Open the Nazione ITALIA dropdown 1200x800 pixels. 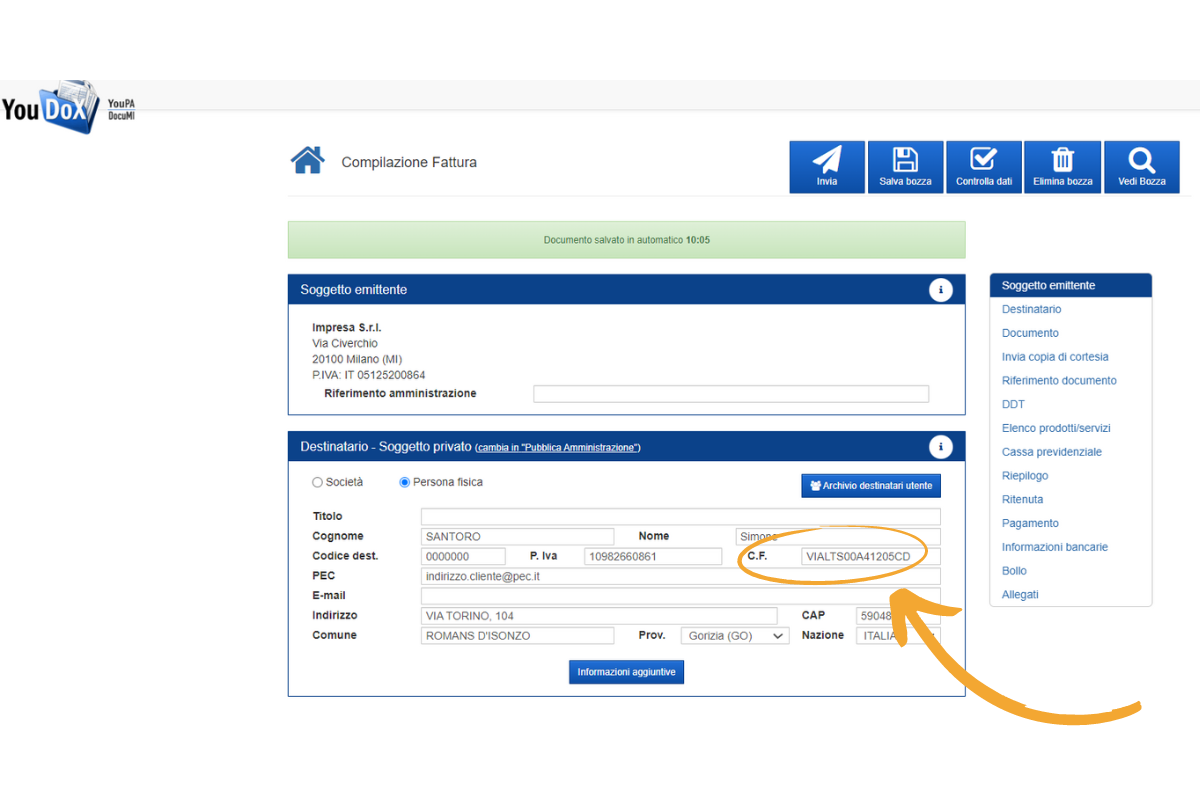click(x=897, y=636)
